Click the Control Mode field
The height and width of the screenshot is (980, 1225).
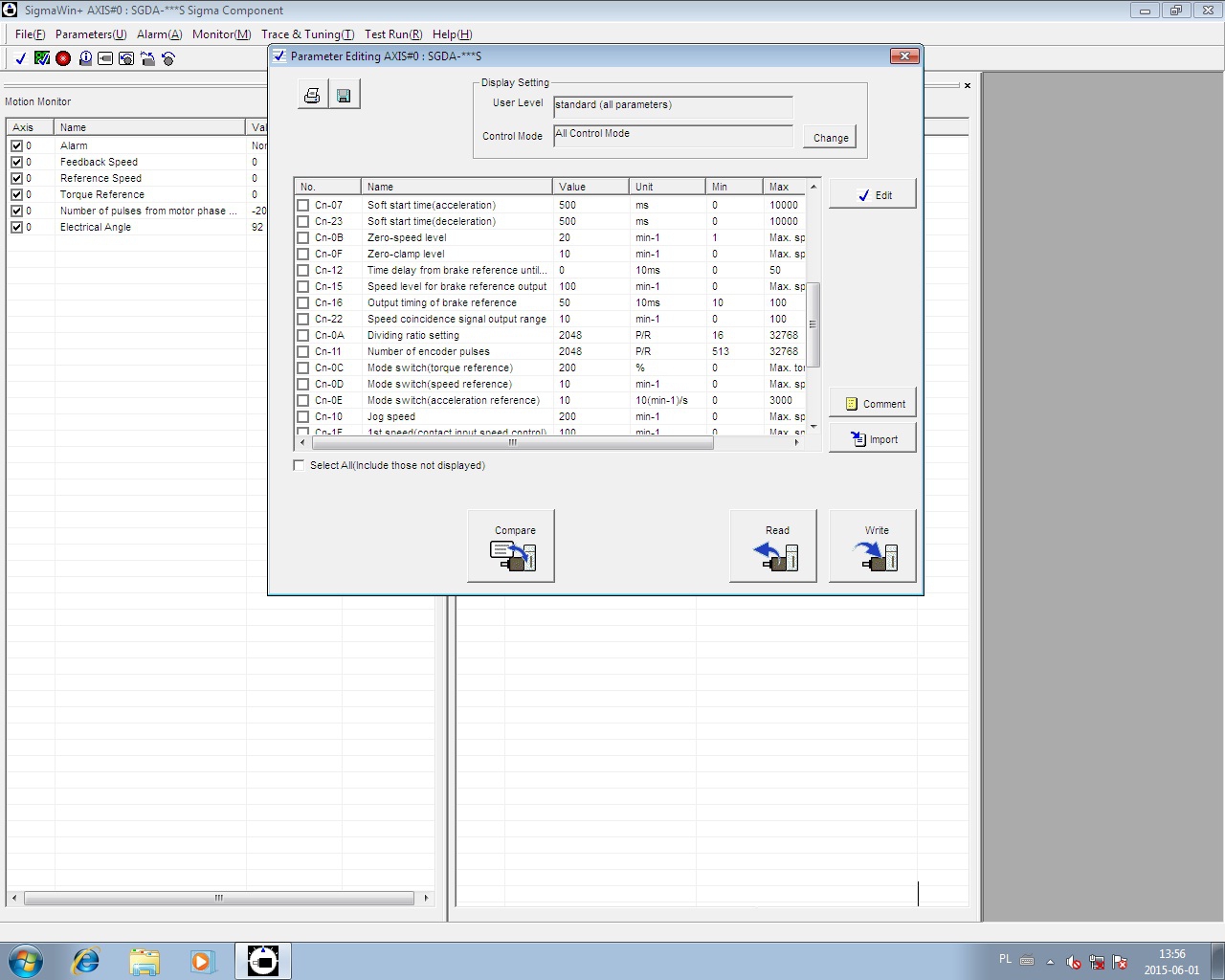tap(674, 135)
